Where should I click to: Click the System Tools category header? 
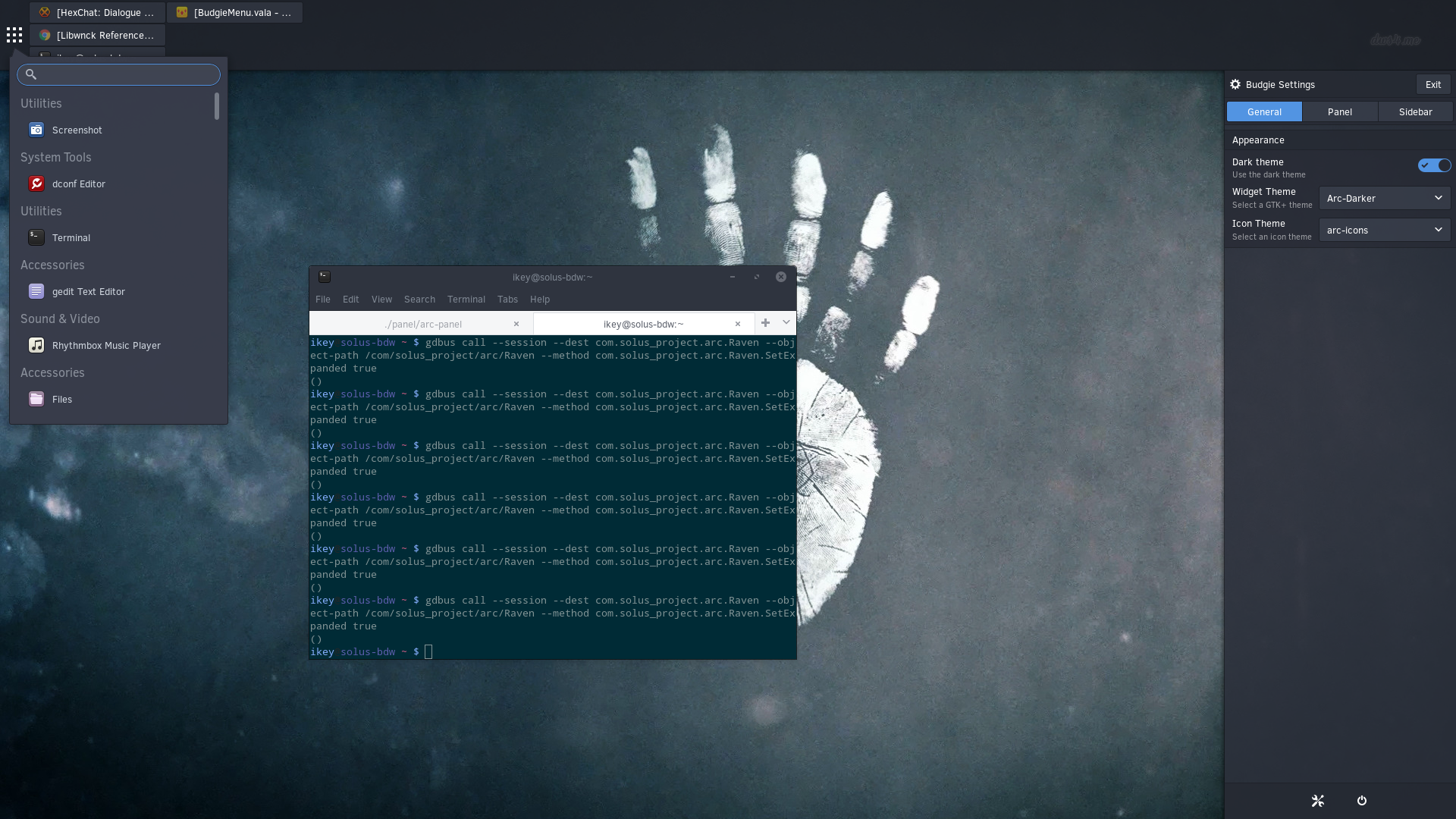tap(55, 157)
